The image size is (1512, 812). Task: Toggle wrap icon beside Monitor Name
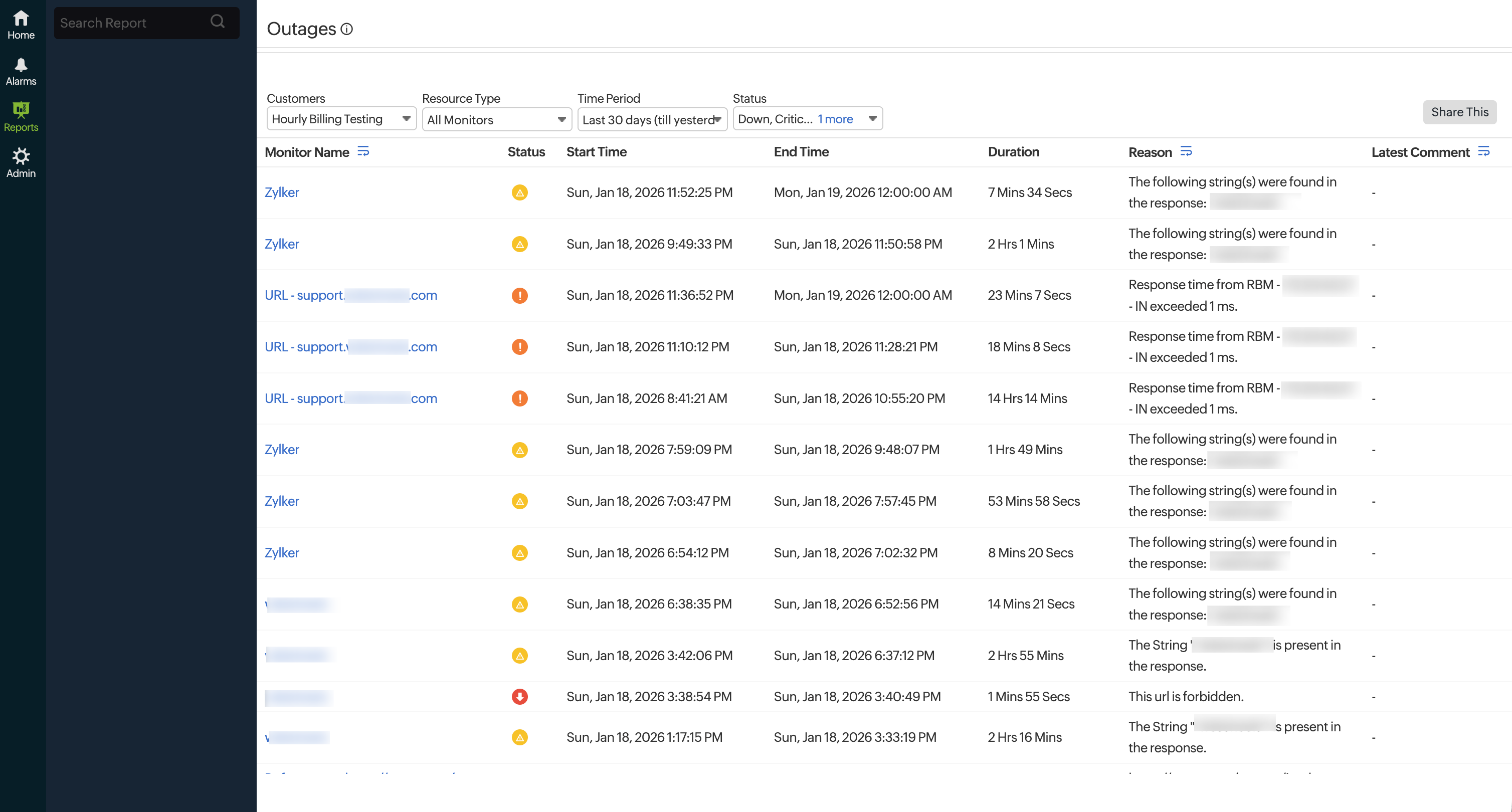363,151
